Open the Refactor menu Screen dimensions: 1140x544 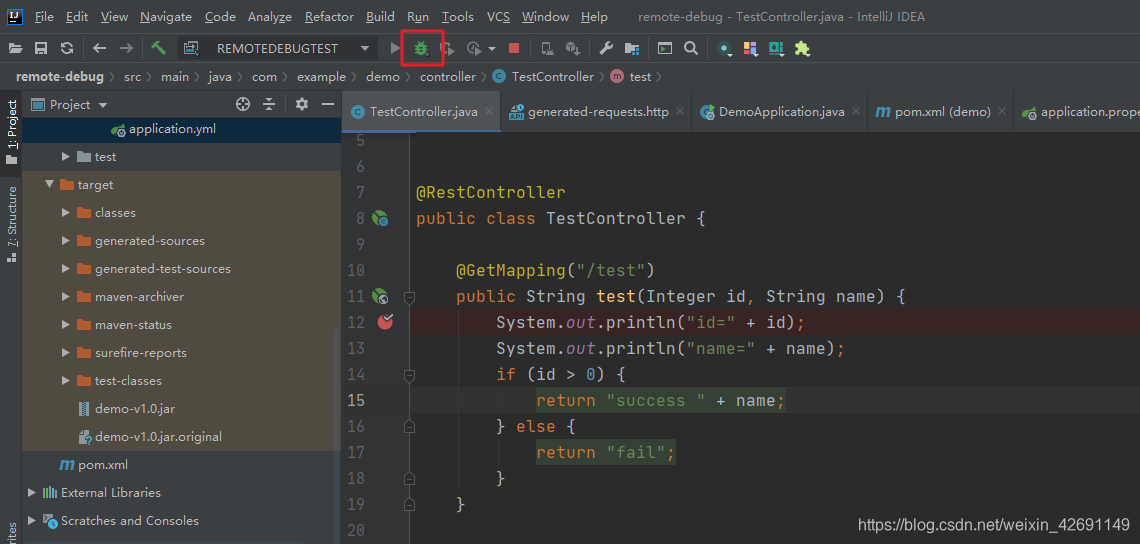[329, 16]
